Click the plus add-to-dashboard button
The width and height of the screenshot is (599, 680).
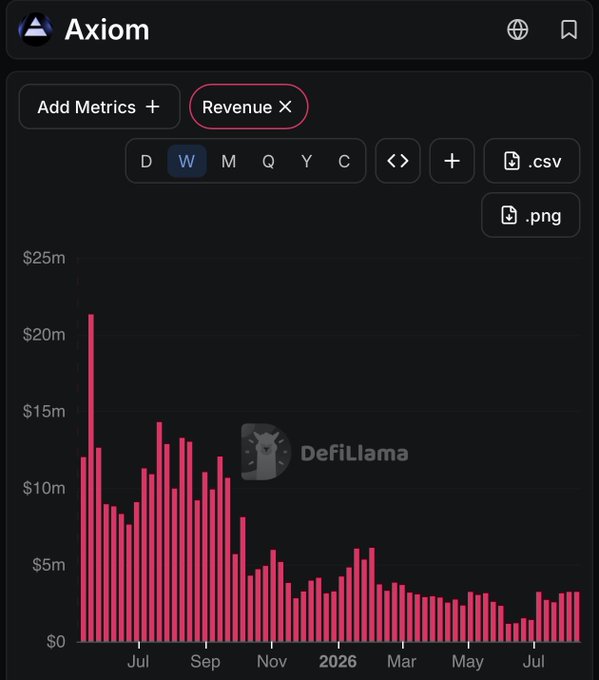coord(452,161)
